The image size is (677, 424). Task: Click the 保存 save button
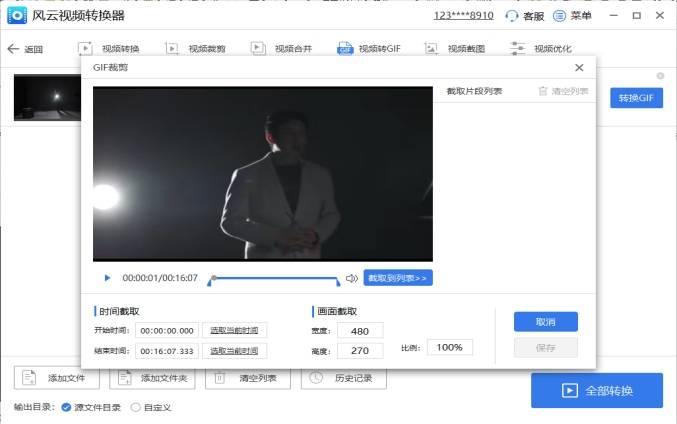545,348
